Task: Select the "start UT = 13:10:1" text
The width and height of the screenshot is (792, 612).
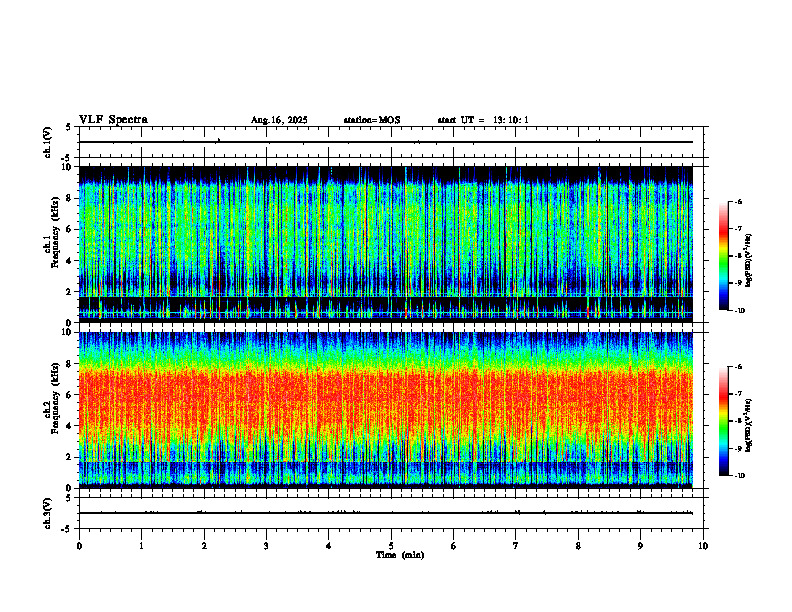Action: [483, 120]
